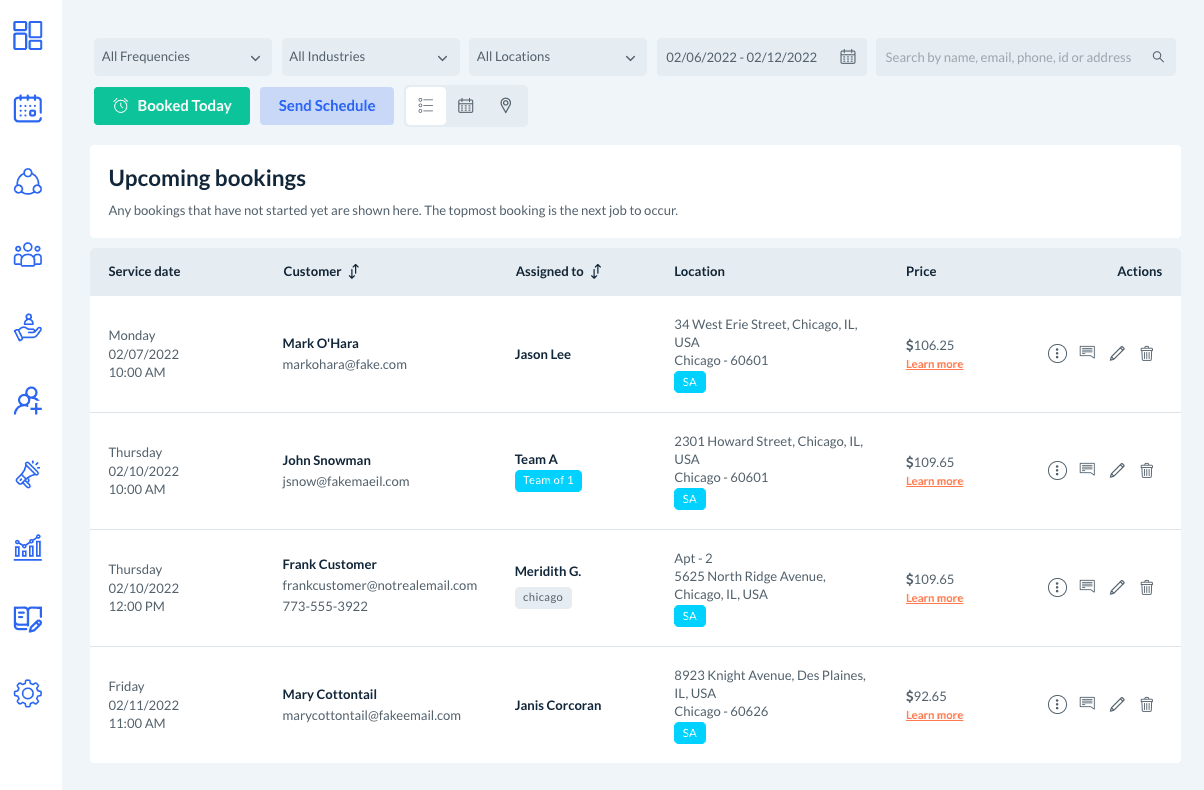
Task: Open the dashboard icon in the sidebar
Action: [x=28, y=36]
